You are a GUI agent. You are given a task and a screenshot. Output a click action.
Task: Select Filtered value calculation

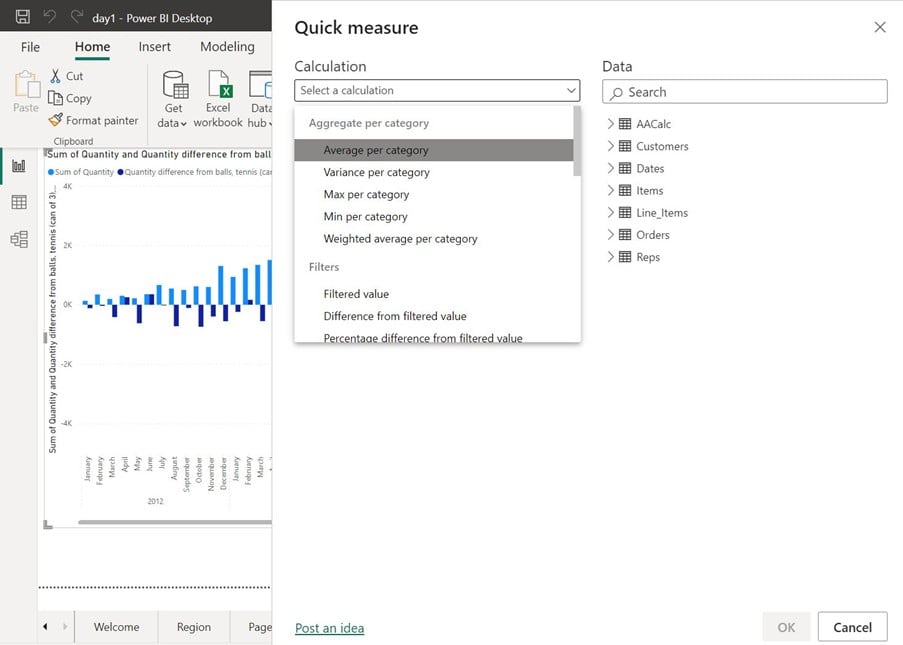pos(434,294)
